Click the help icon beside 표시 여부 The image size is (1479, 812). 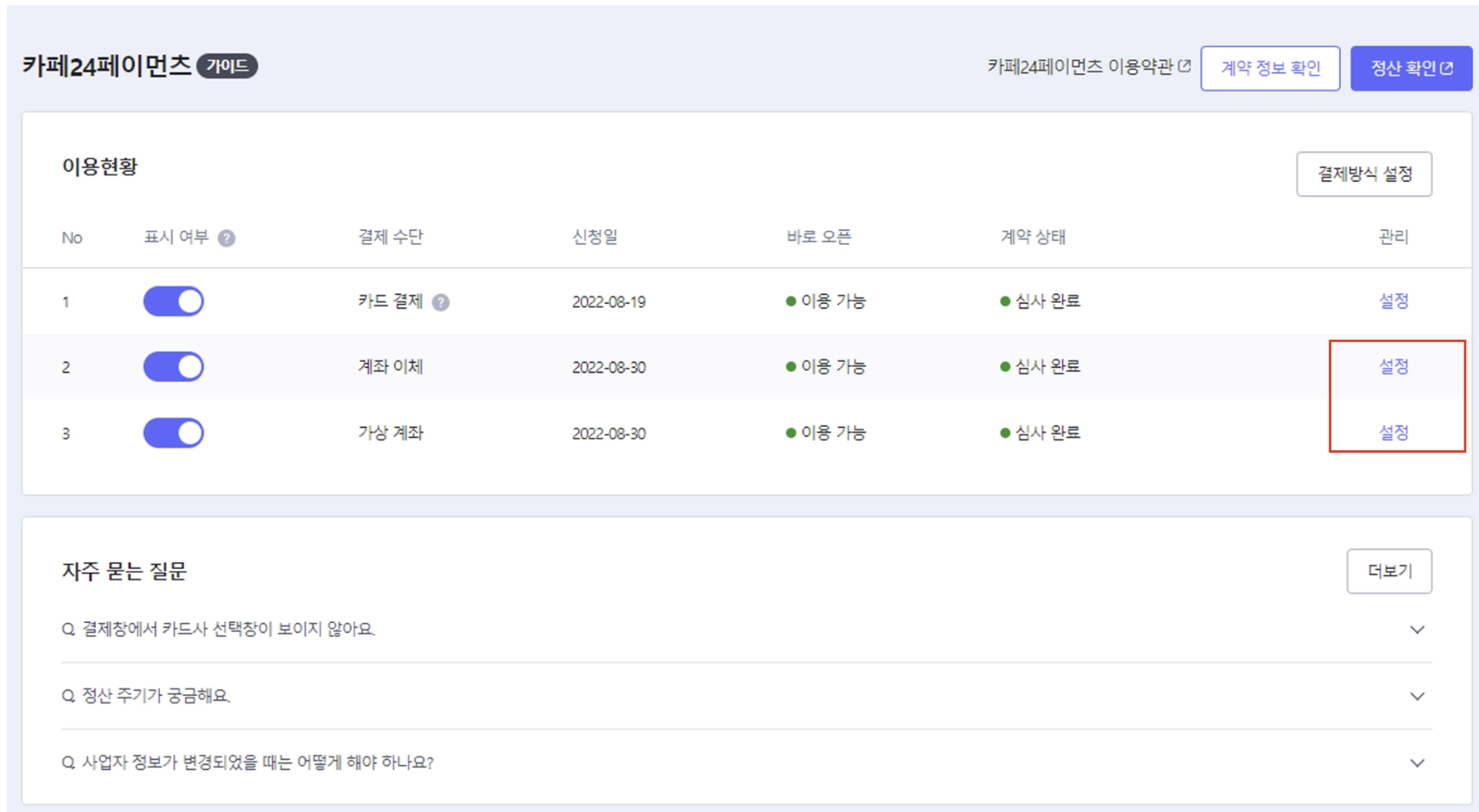pos(227,239)
